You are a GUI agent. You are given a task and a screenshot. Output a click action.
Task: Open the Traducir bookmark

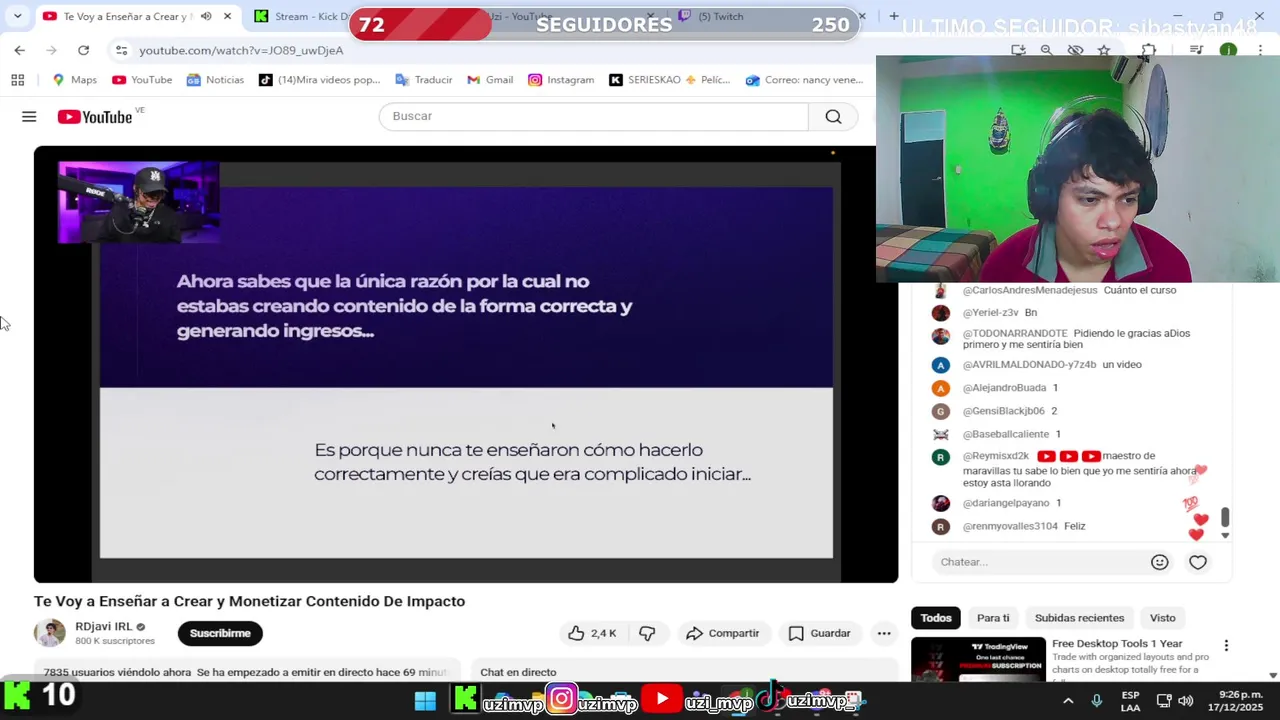tap(424, 80)
